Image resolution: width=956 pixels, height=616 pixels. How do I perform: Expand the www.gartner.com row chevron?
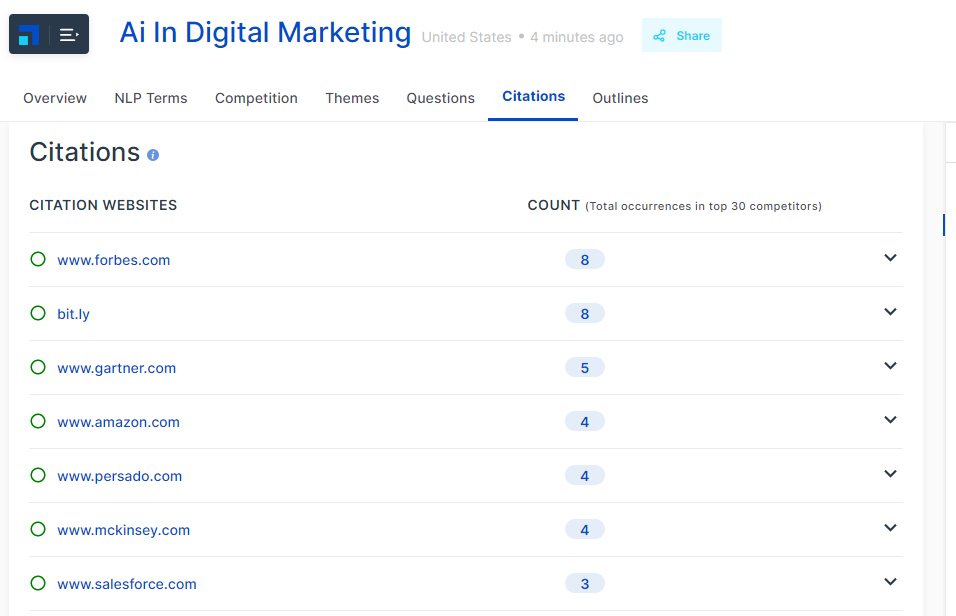(890, 366)
